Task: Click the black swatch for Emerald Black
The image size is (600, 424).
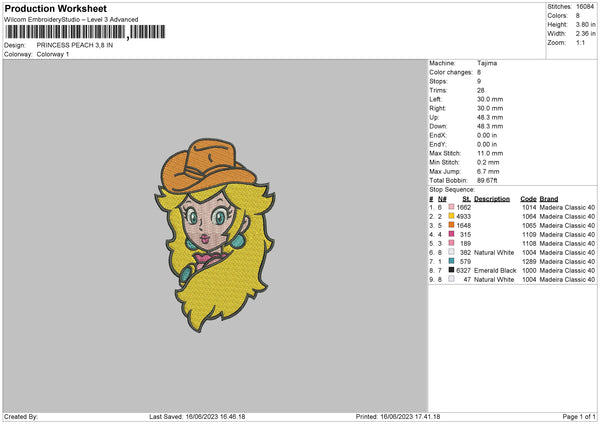Action: coord(451,270)
